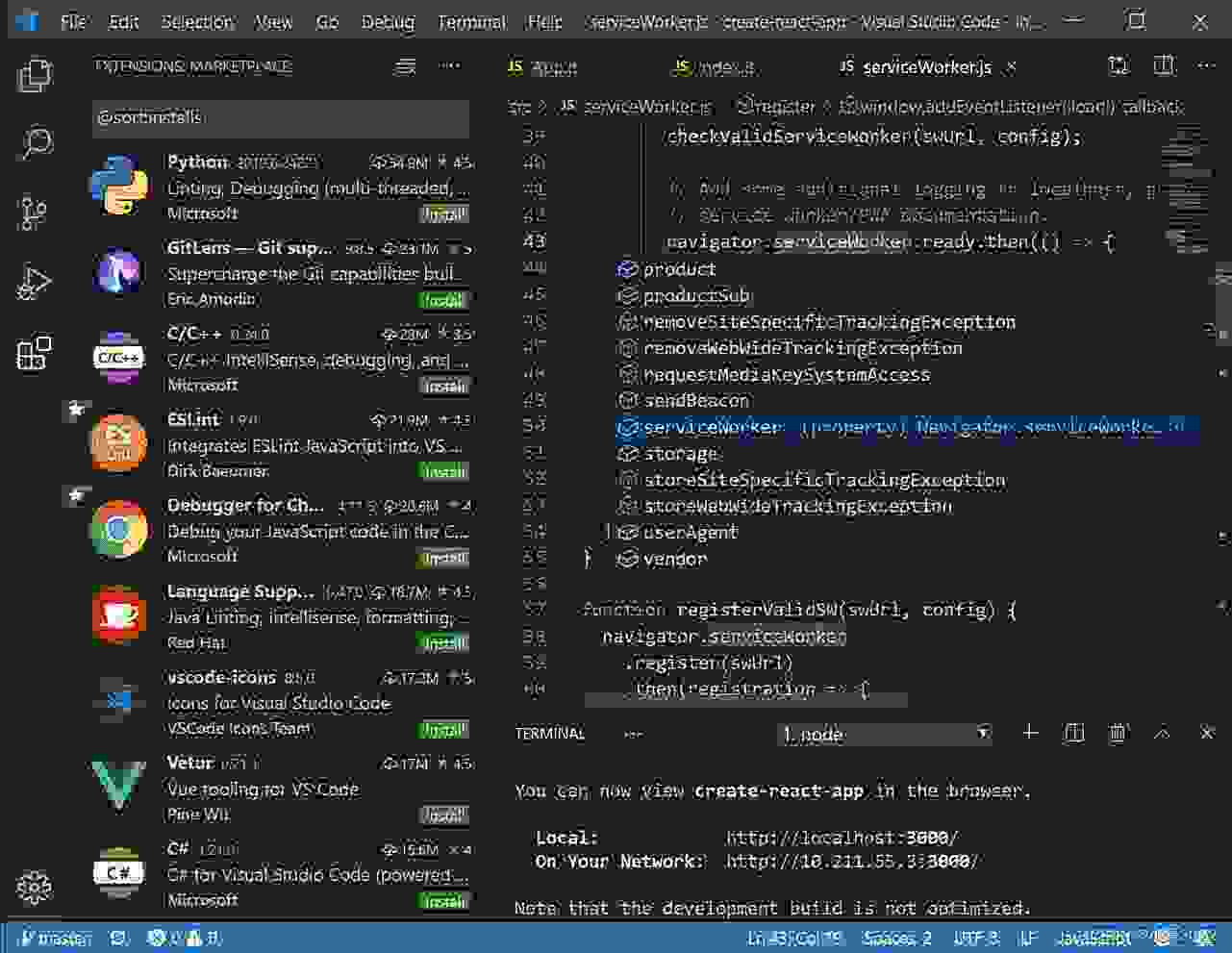The height and width of the screenshot is (953, 1232).
Task: Click master branch in status bar
Action: (x=56, y=938)
